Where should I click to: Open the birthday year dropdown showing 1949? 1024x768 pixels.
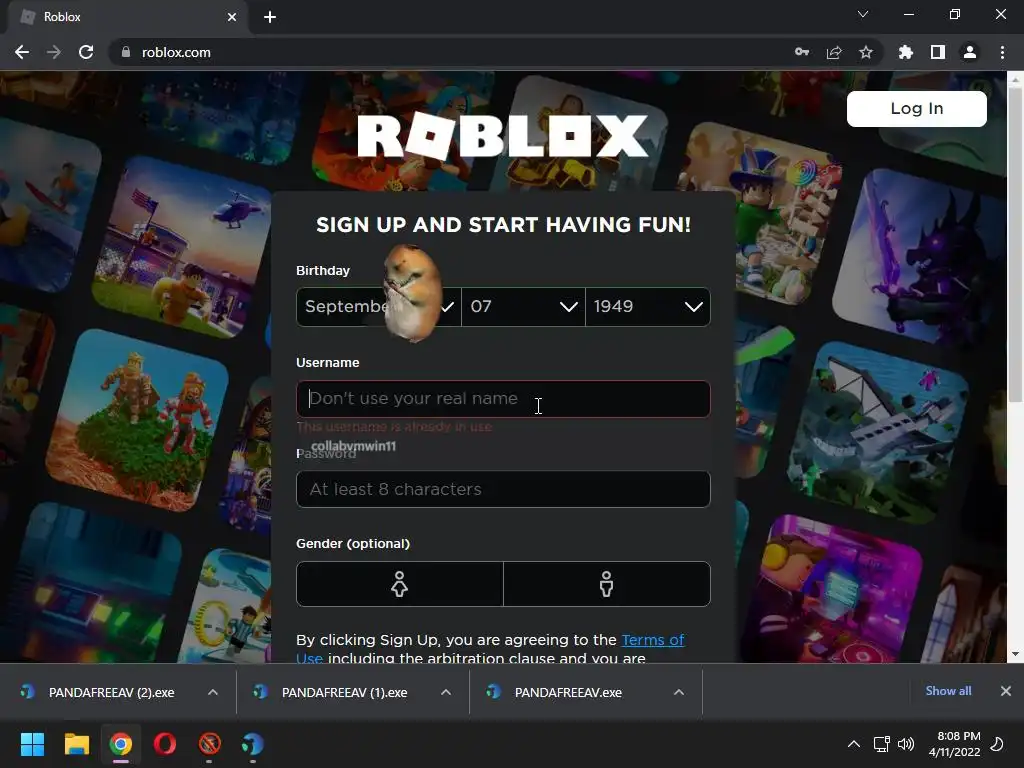point(648,307)
